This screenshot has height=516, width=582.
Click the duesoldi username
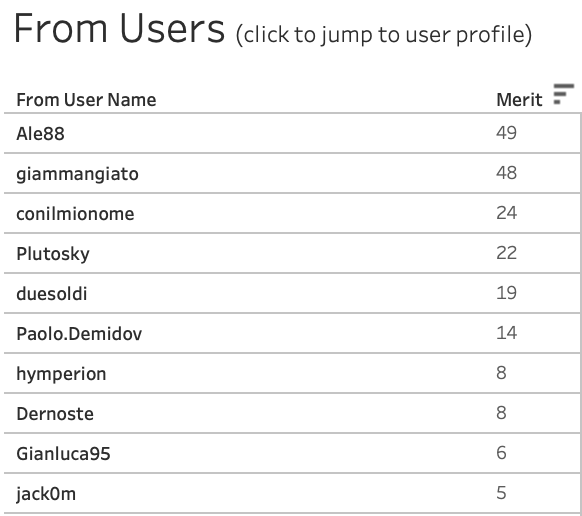(52, 294)
